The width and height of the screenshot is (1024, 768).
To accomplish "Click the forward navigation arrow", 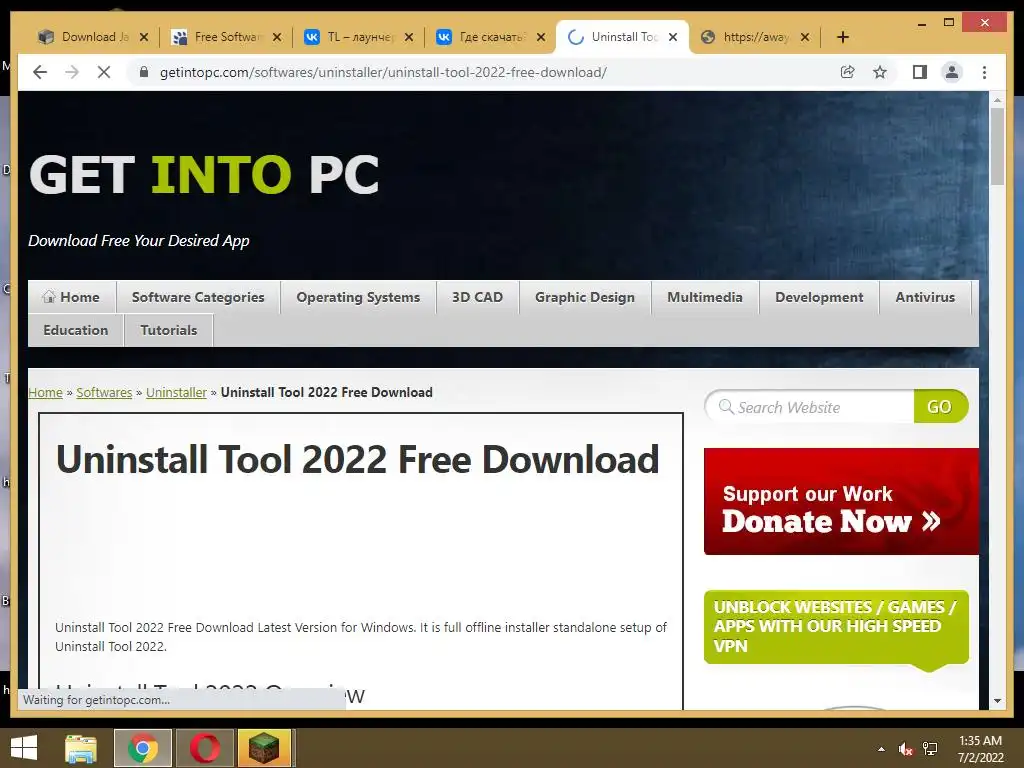I will tap(72, 72).
